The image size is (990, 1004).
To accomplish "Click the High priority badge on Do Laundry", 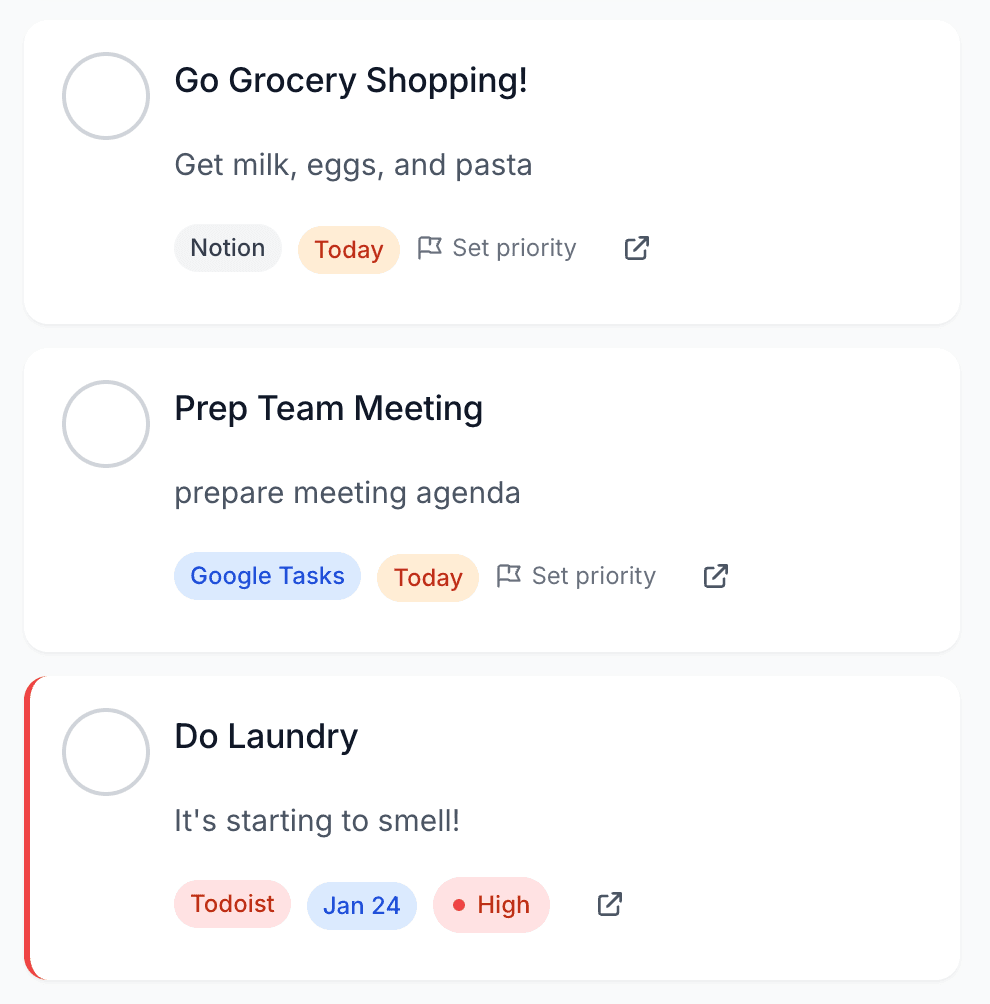I will click(491, 904).
